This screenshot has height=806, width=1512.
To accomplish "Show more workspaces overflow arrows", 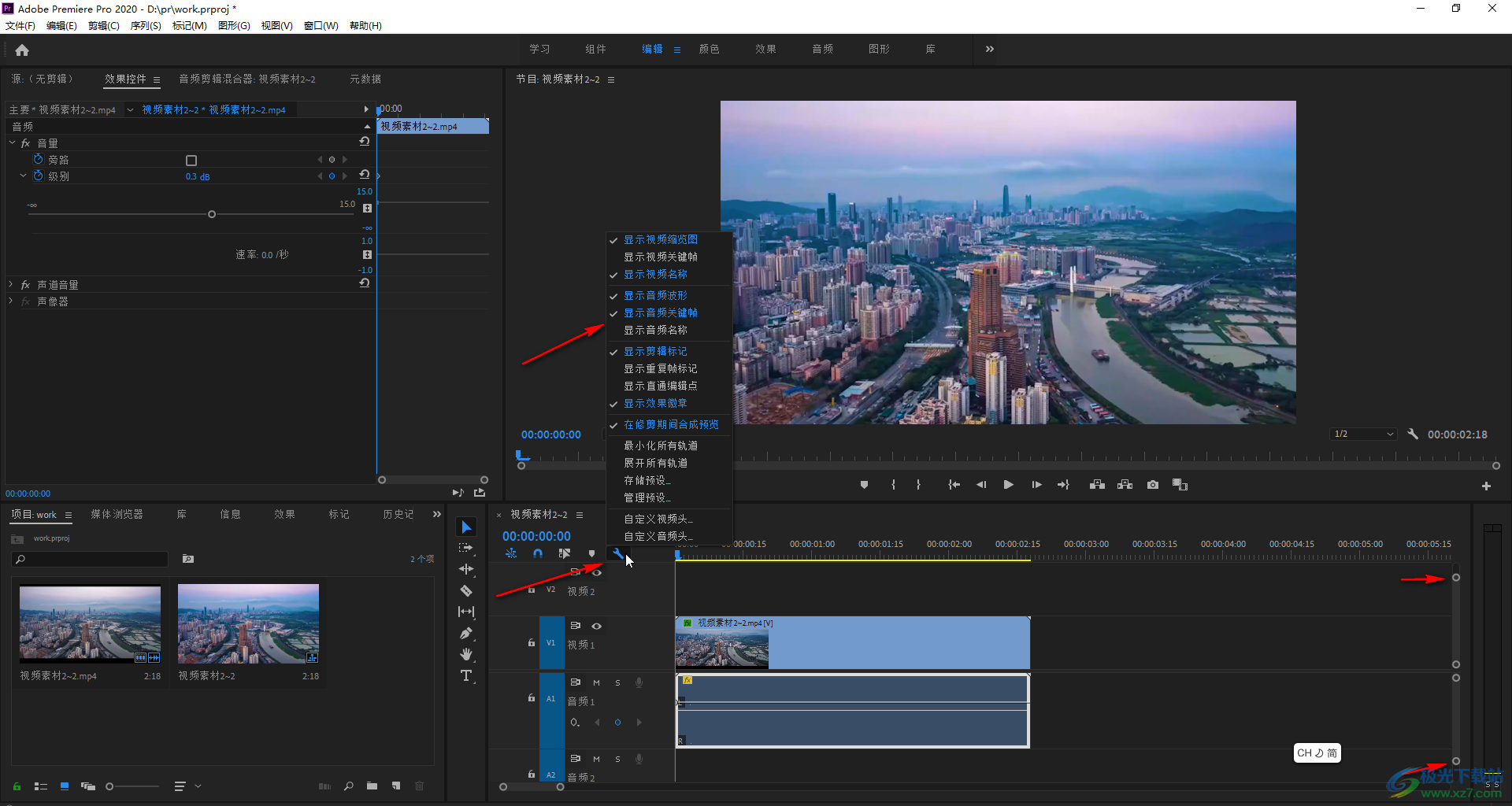I will (989, 49).
